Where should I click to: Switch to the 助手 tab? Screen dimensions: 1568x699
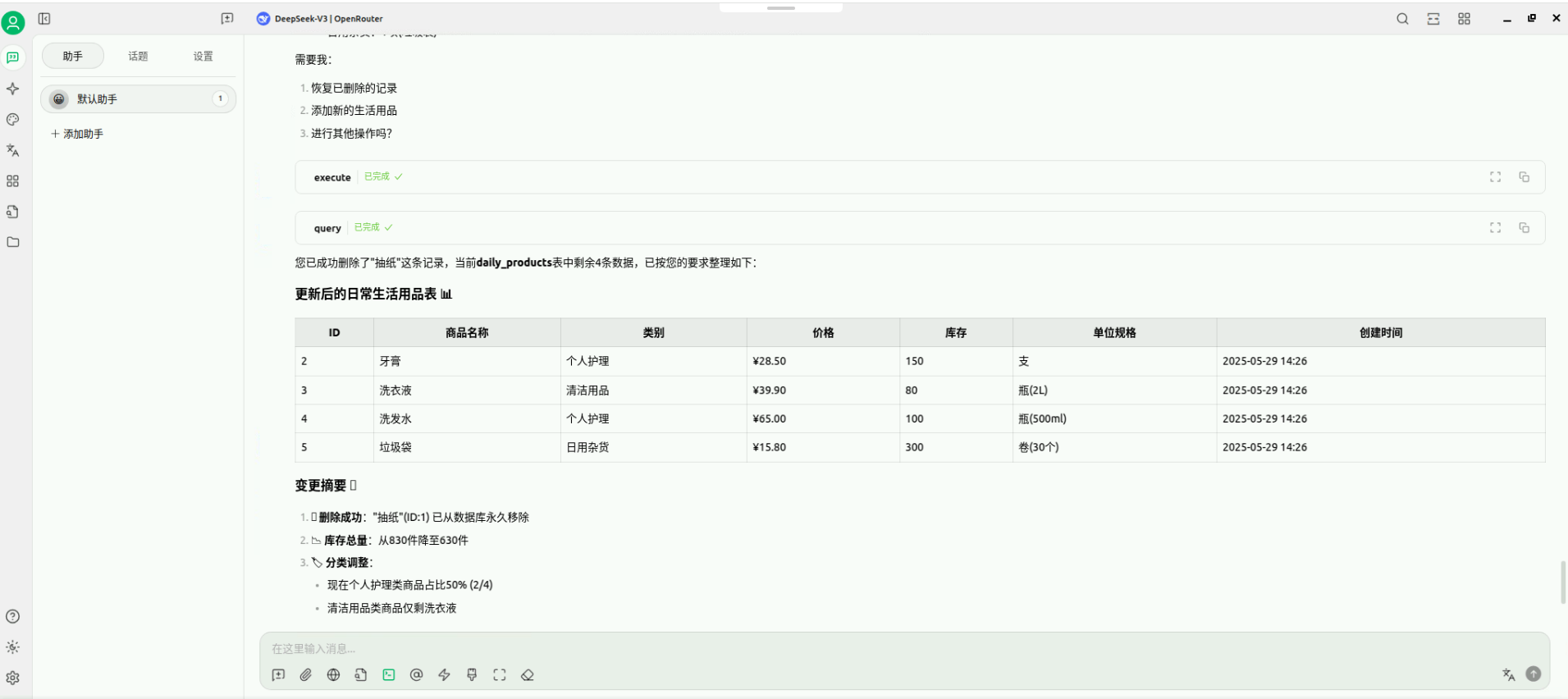click(x=73, y=56)
